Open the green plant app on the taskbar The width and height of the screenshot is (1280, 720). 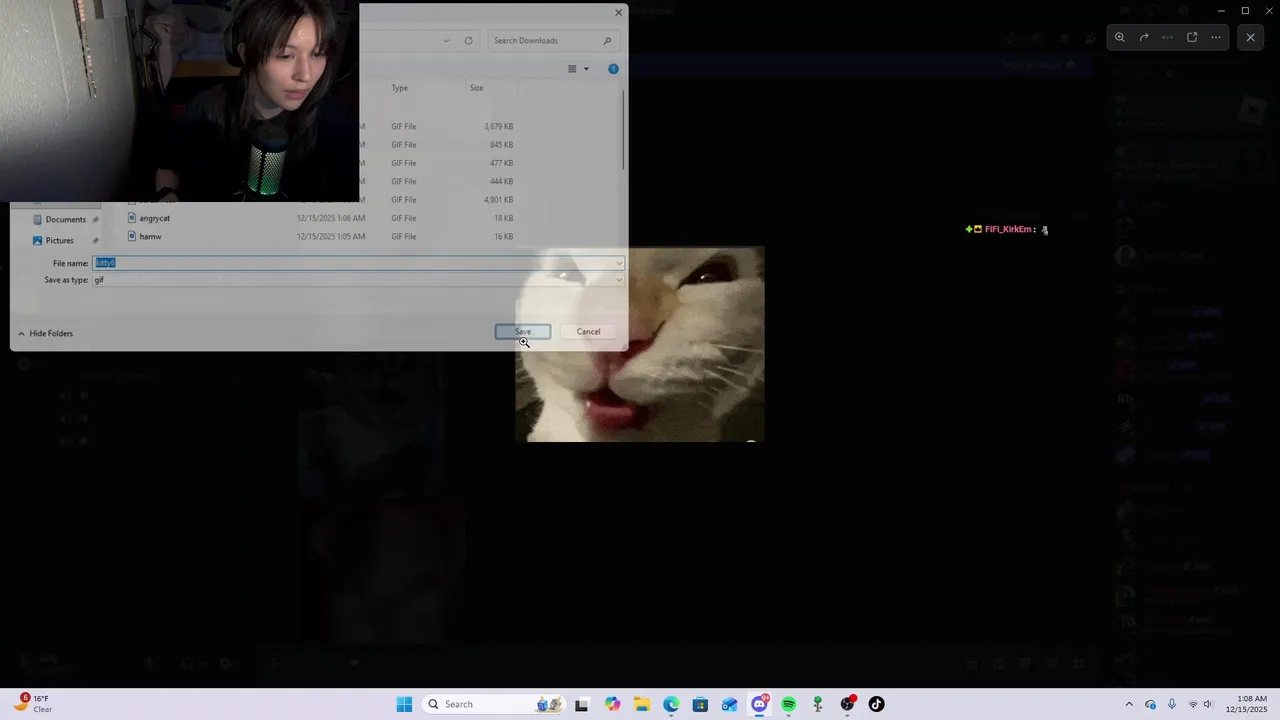(818, 704)
